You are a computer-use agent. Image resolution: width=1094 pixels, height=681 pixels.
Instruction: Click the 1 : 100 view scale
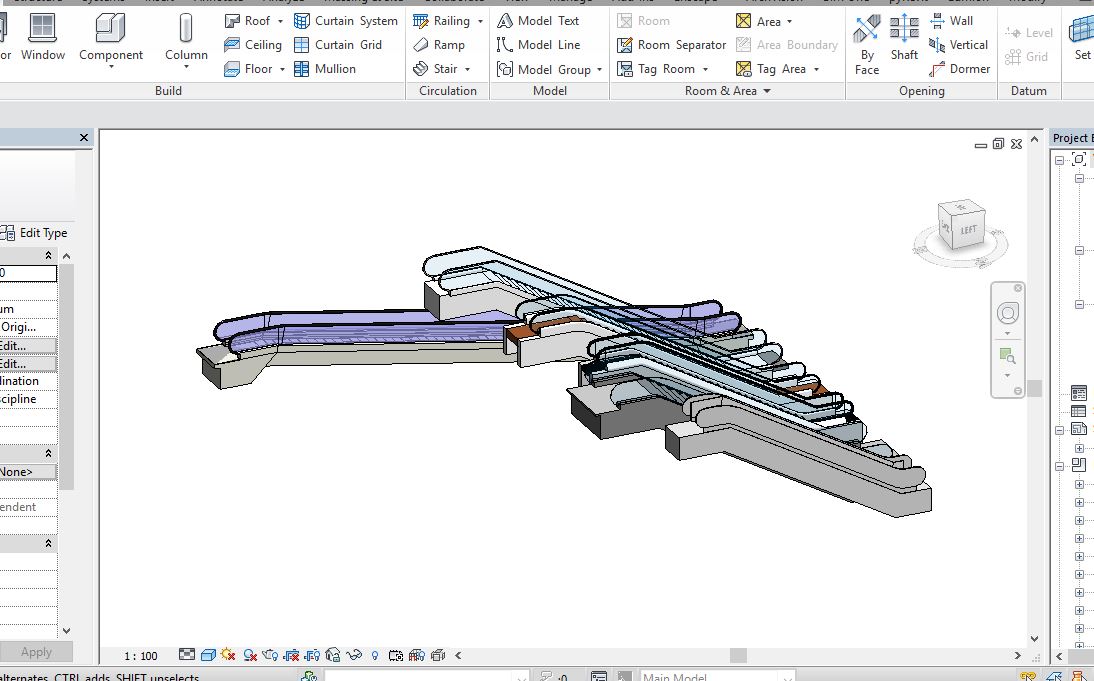140,656
